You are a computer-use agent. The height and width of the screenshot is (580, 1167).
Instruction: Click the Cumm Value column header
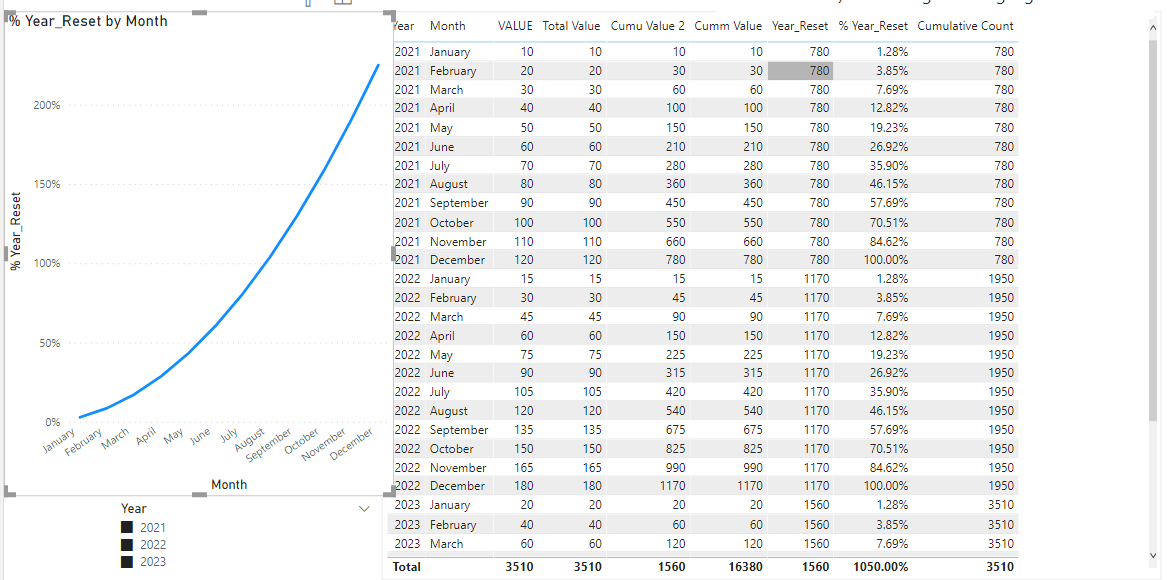tap(728, 26)
